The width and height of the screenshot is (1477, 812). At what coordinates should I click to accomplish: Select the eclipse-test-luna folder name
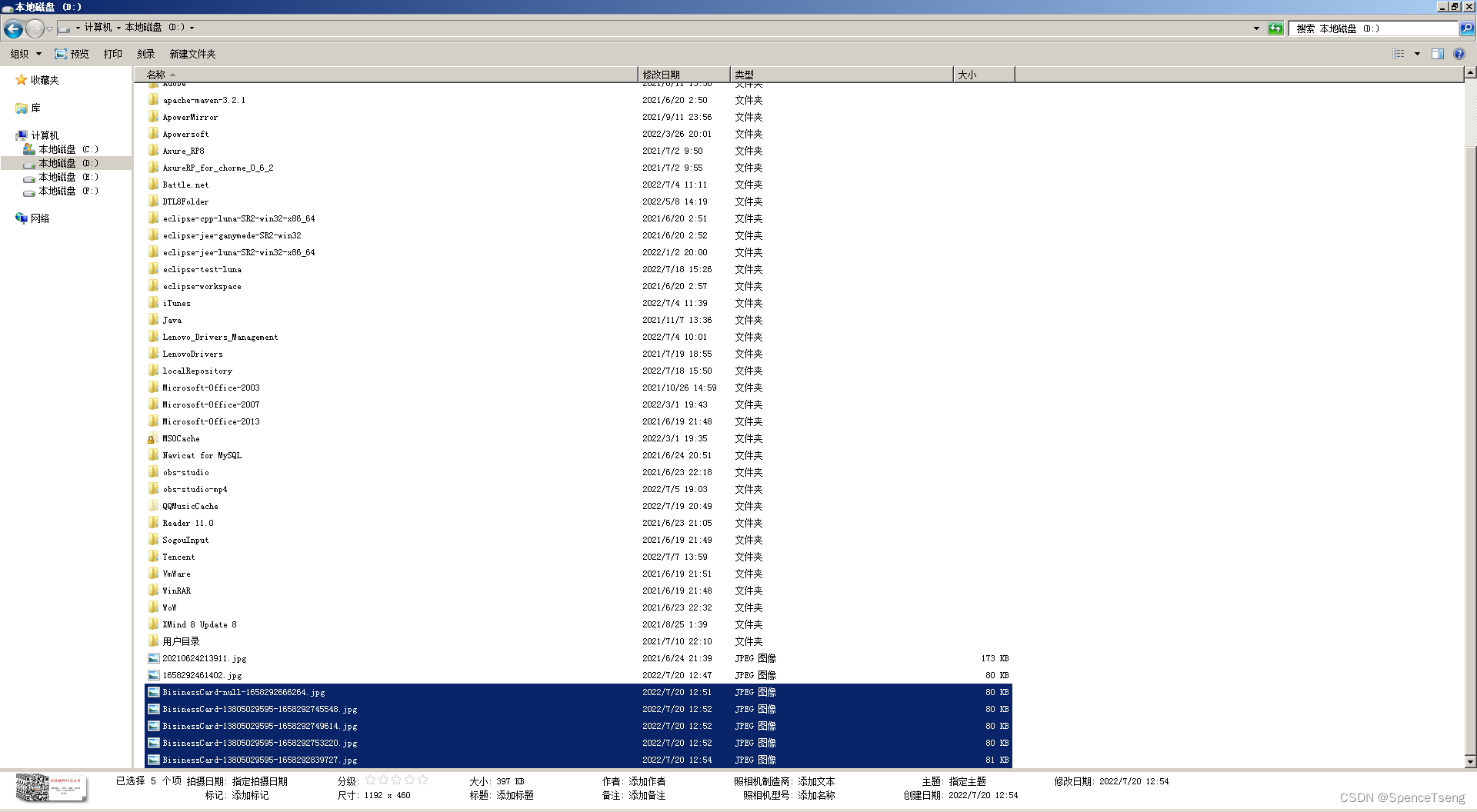pos(202,269)
